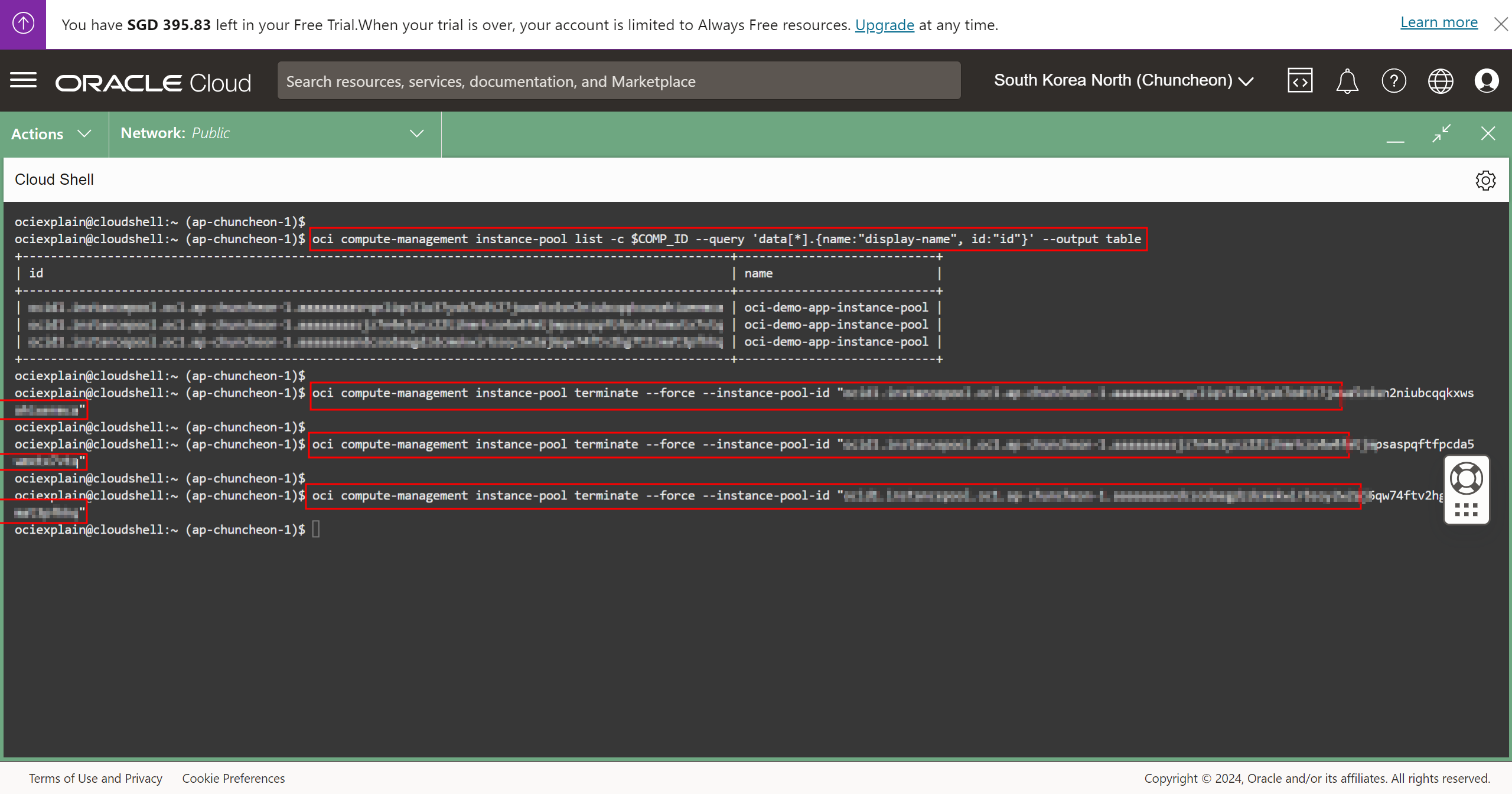Open the user profile avatar menu
The width and height of the screenshot is (1512, 794).
(x=1487, y=81)
